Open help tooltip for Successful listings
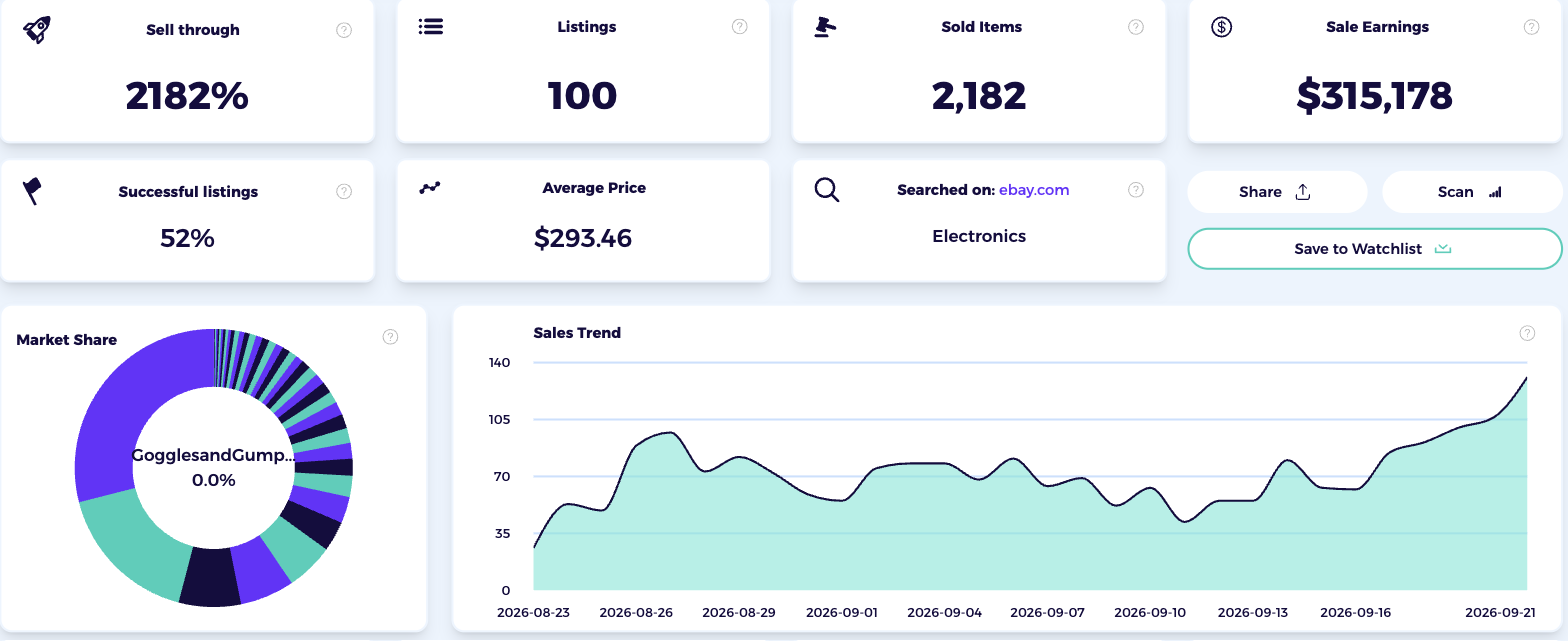This screenshot has height=641, width=1568. click(344, 191)
